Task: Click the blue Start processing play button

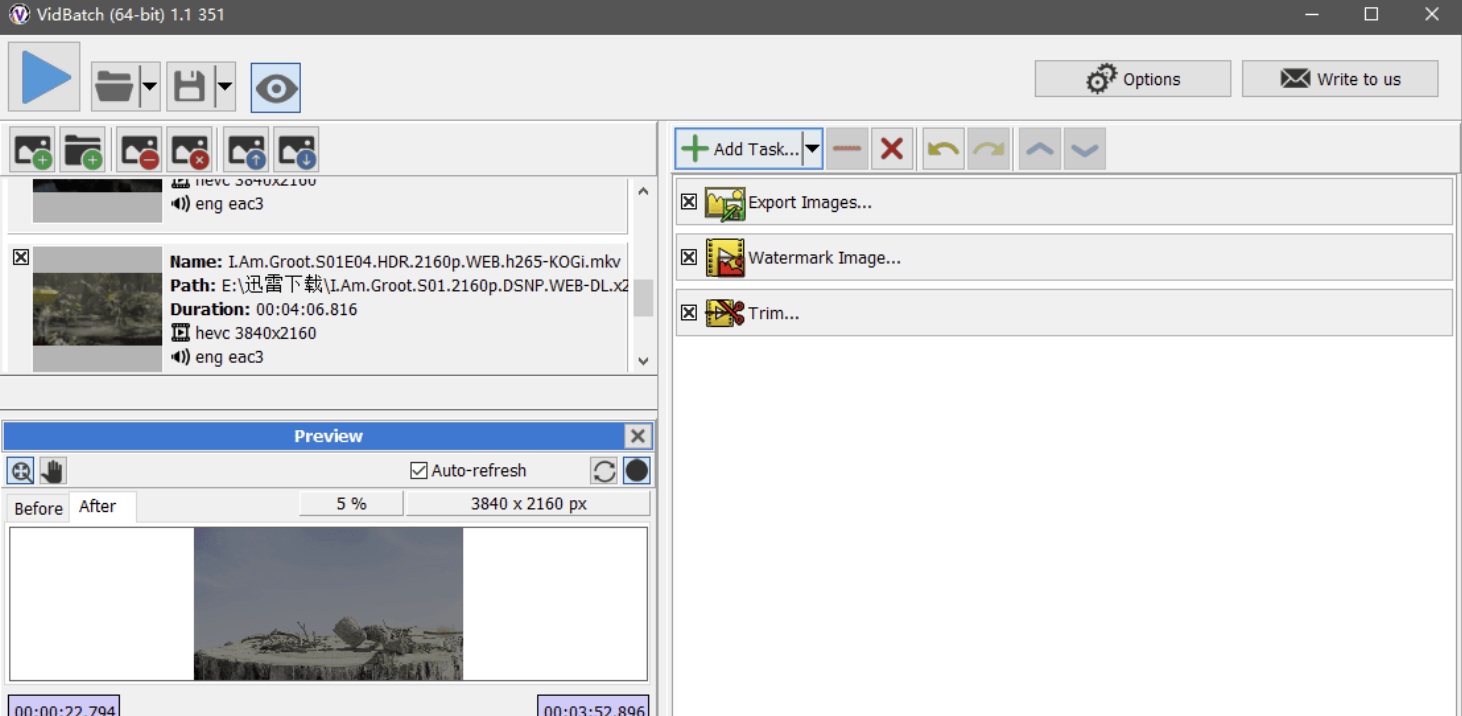Action: click(45, 77)
